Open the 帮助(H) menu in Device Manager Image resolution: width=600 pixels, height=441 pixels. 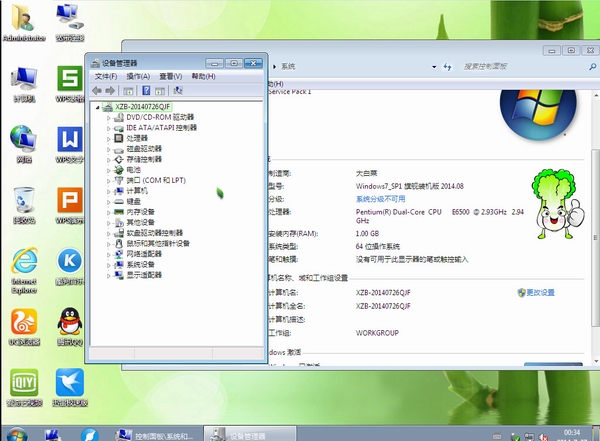tap(204, 77)
